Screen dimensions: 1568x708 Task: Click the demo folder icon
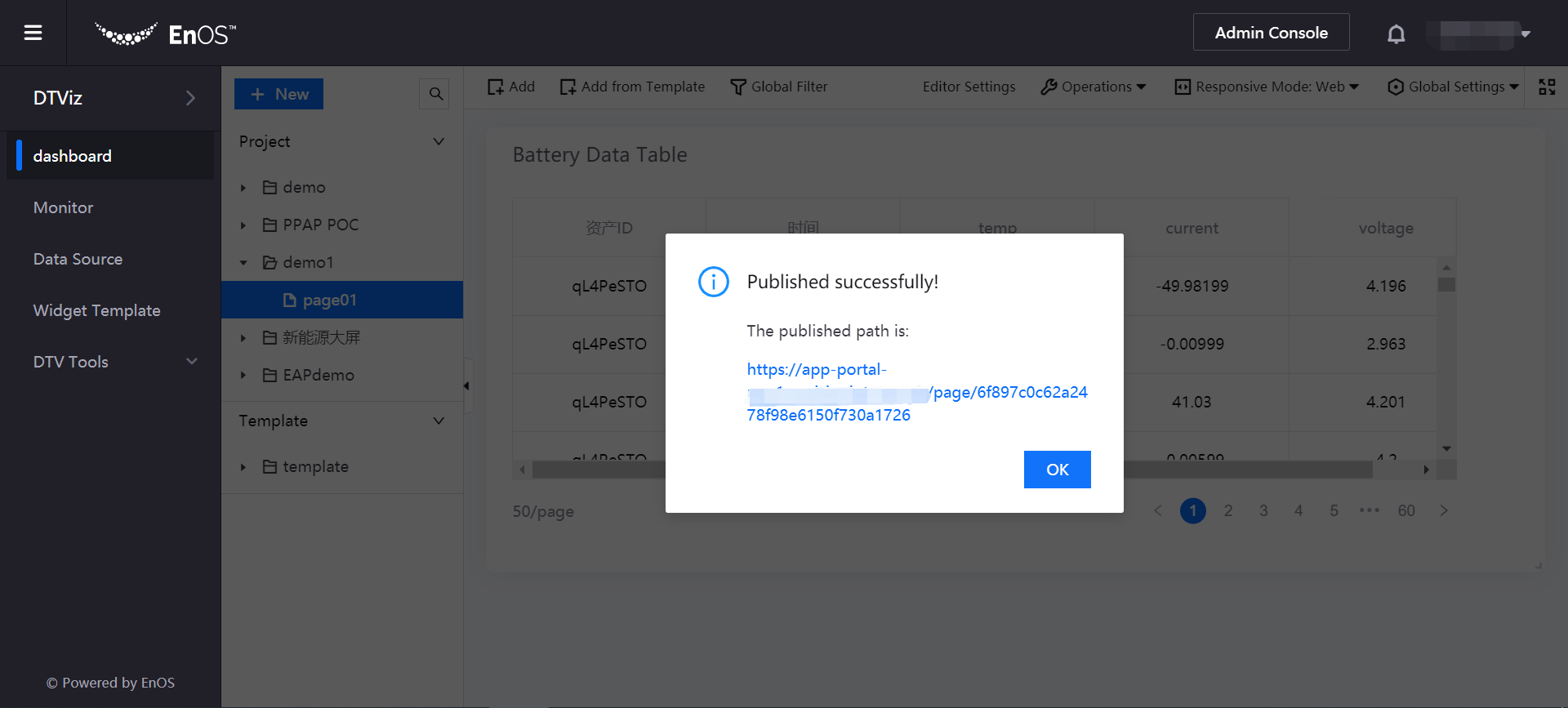point(269,187)
